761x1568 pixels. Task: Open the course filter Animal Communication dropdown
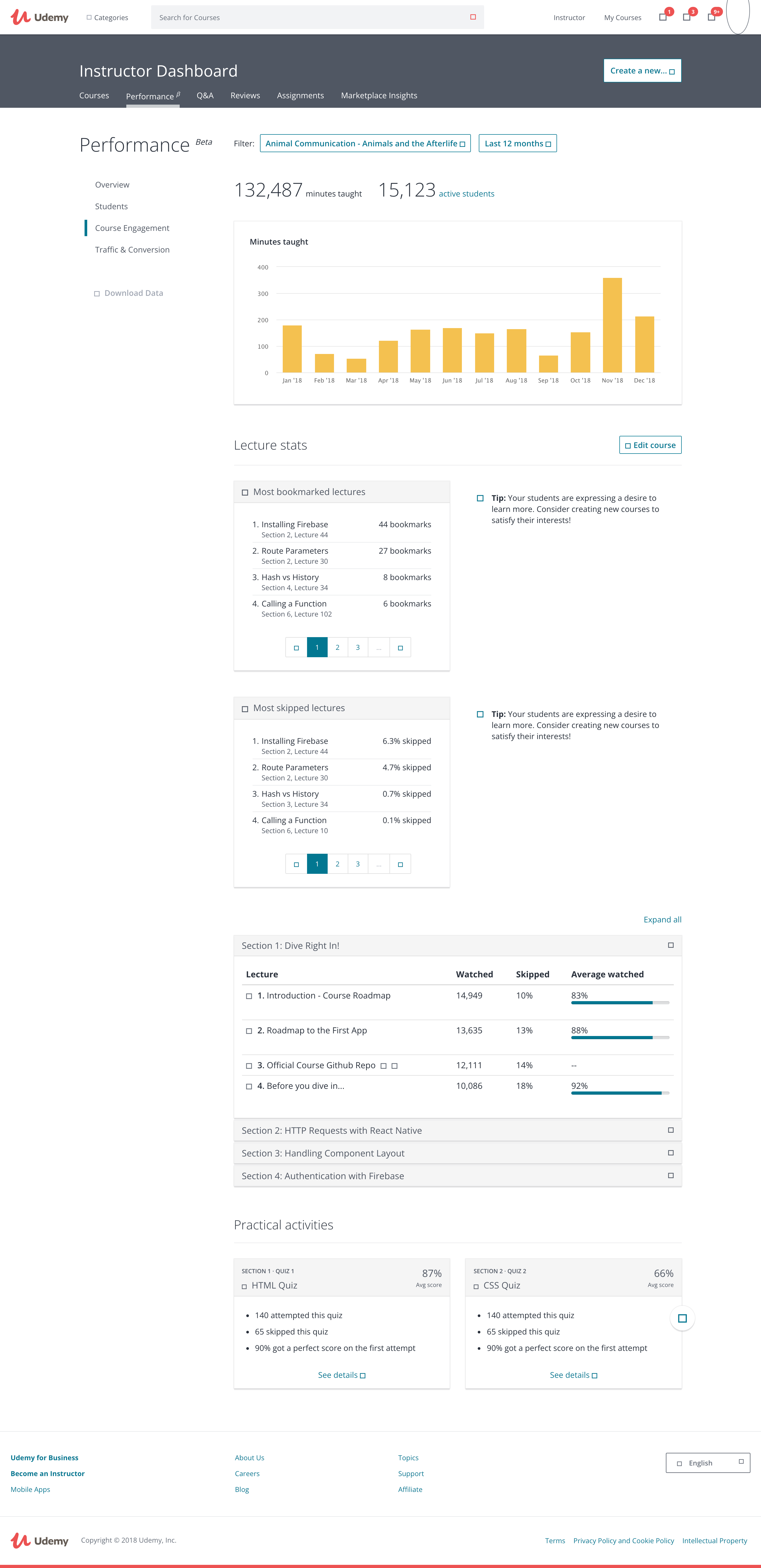365,144
